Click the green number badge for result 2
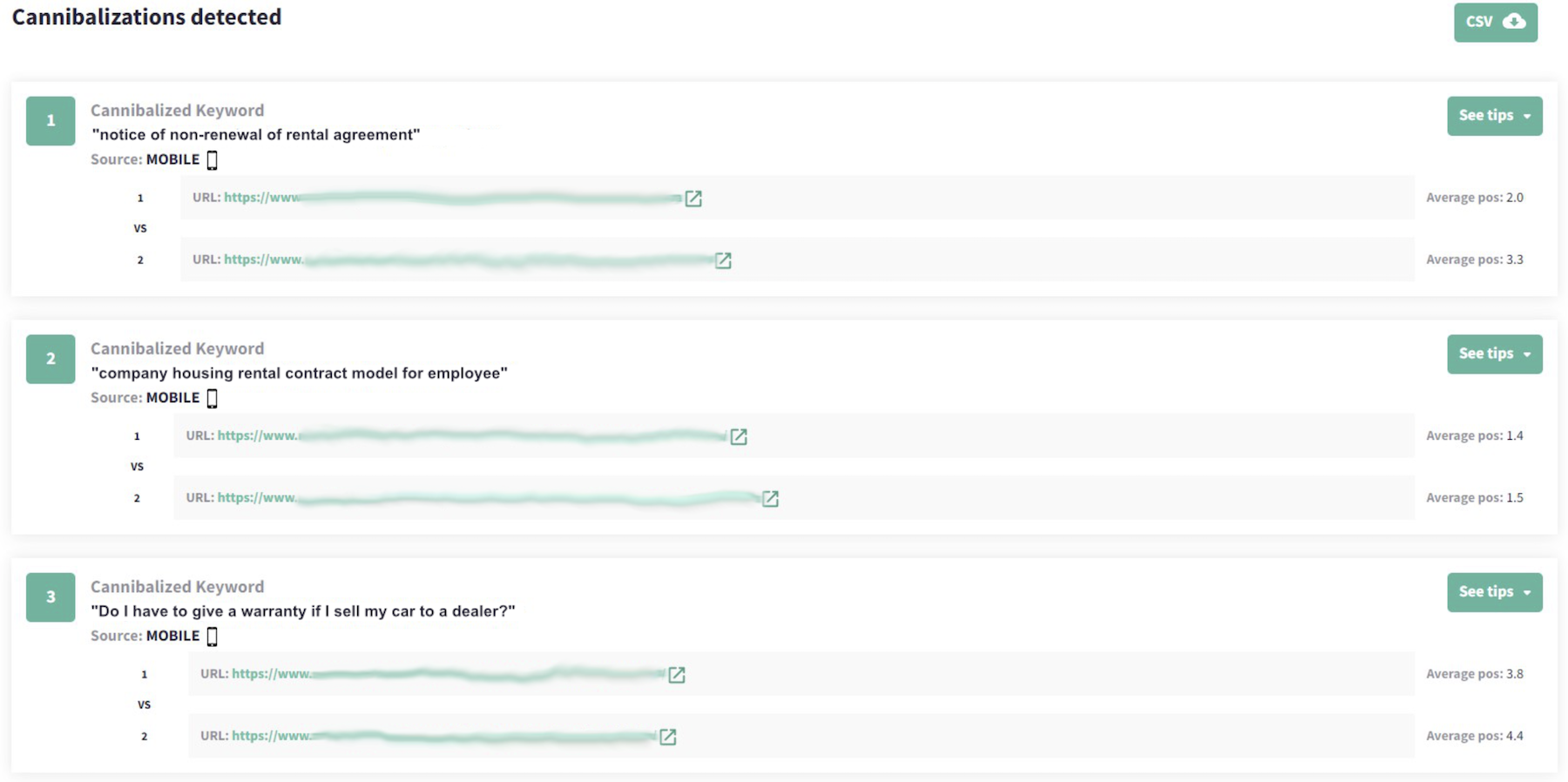Screen dimensions: 1568x782 point(50,359)
